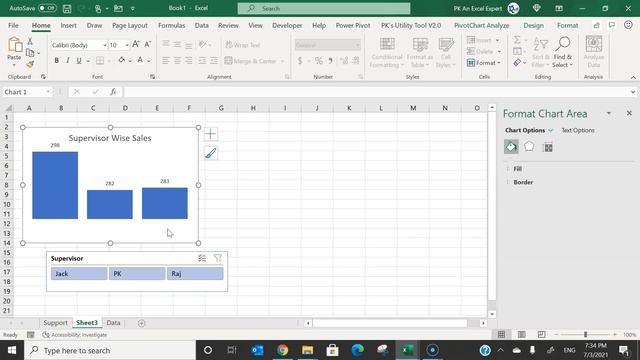Select the Size & Properties icon
640x360 pixels.
548,147
